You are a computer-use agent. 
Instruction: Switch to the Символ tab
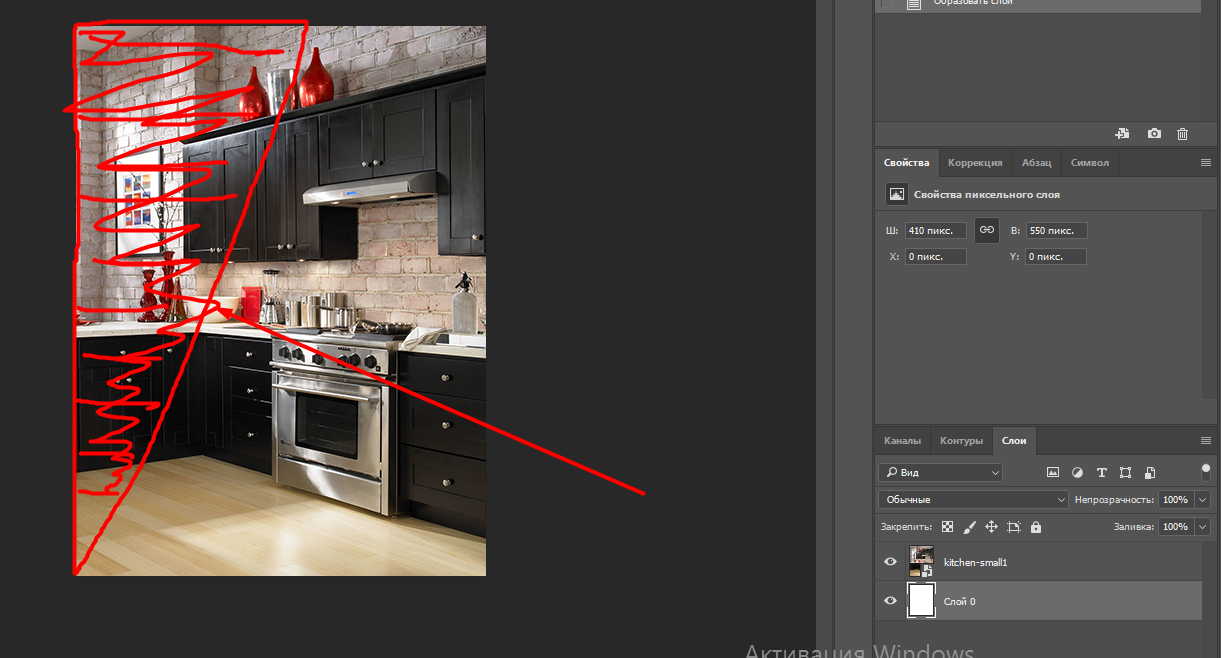1090,162
